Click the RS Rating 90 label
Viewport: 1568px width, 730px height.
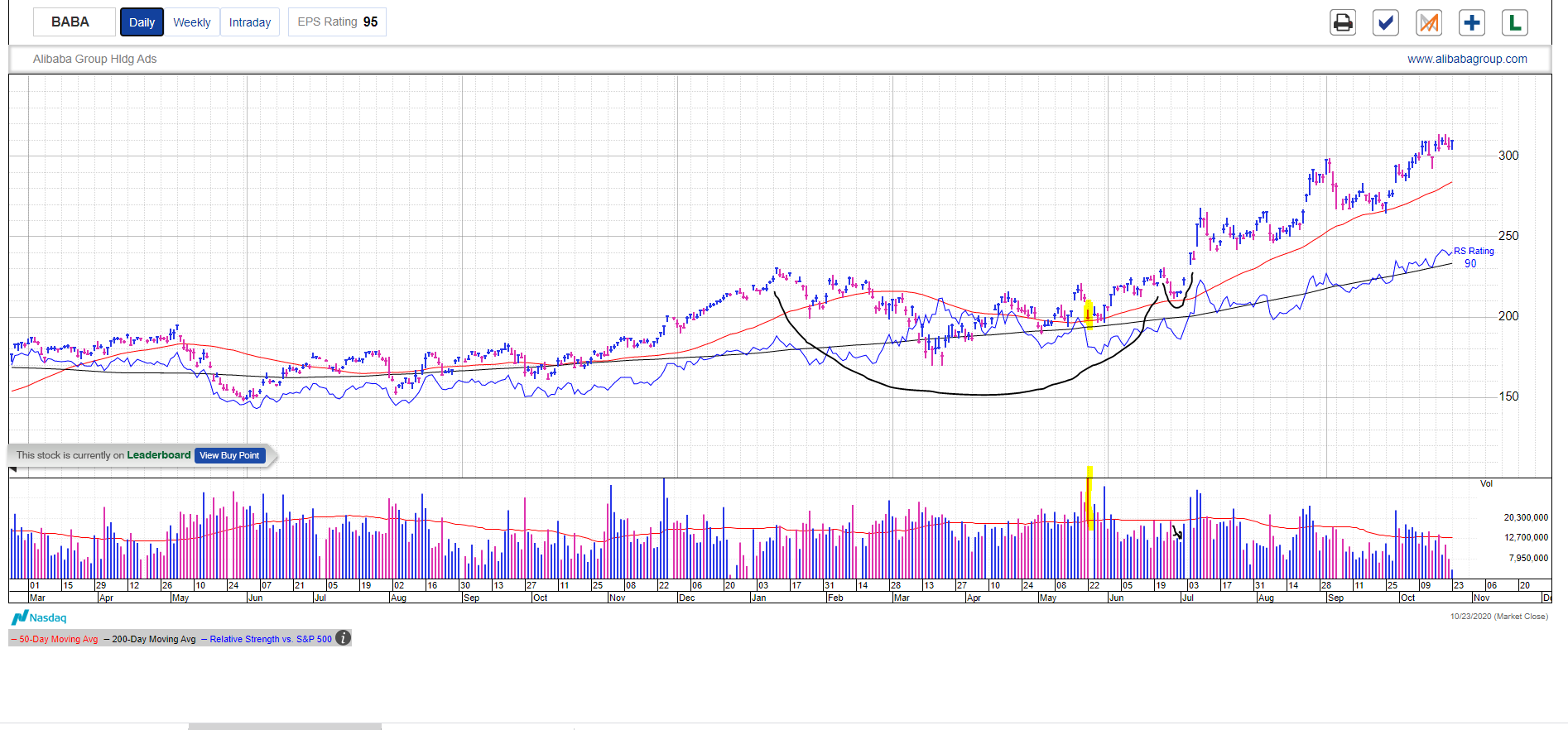point(1473,257)
